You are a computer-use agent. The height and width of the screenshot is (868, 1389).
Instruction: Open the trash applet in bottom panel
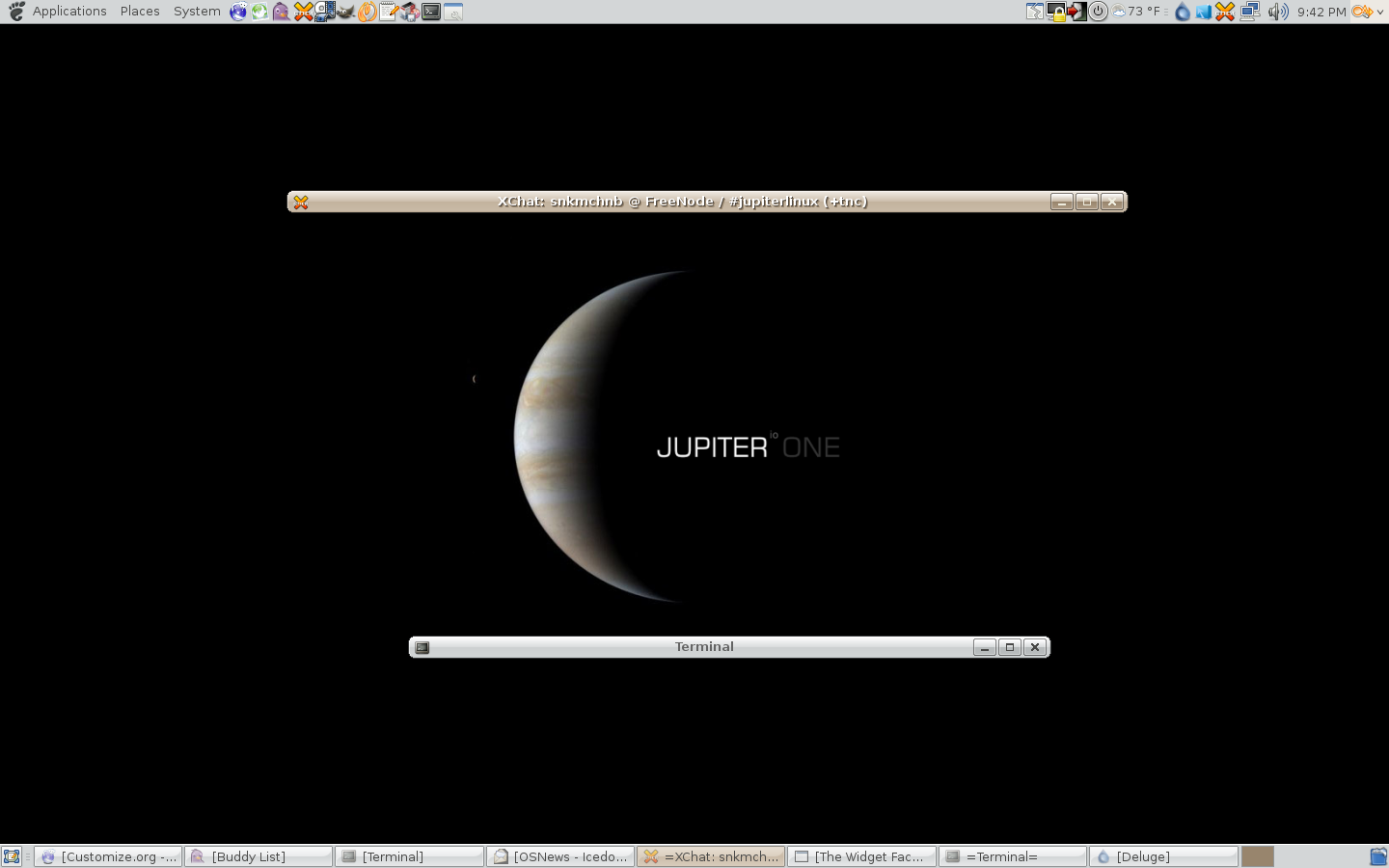pos(1378,856)
